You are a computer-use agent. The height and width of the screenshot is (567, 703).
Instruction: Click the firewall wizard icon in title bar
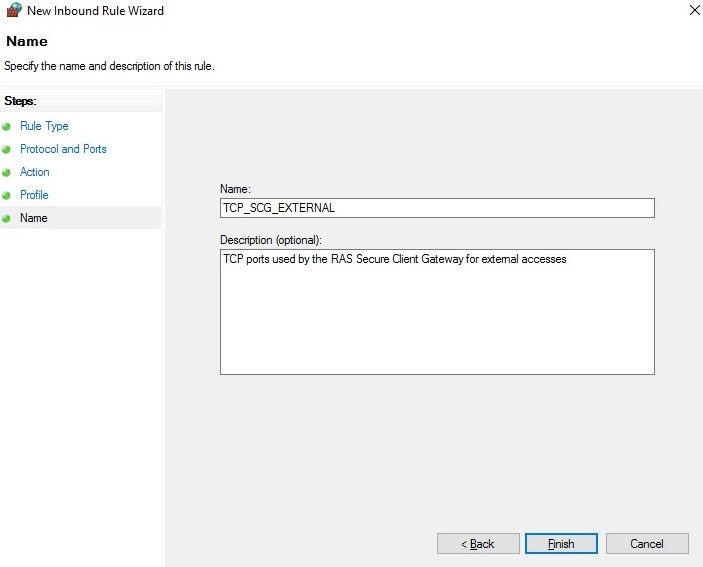[13, 11]
